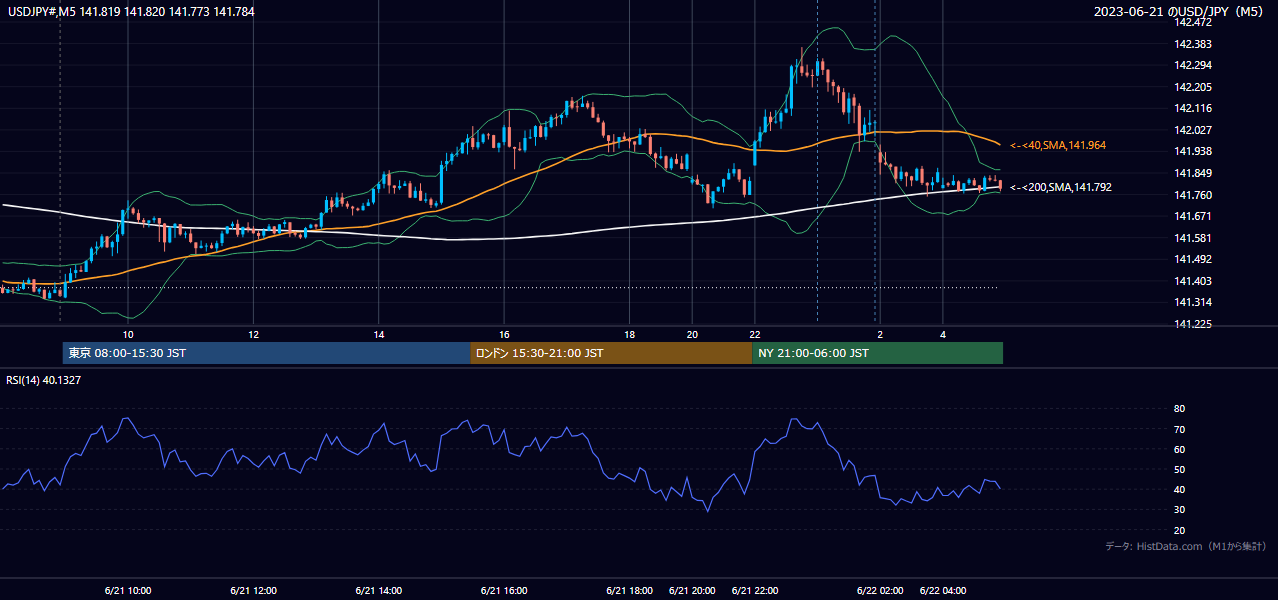Click the データ: HistData.com source credit
Viewport: 1278px width, 600px height.
(x=1185, y=546)
